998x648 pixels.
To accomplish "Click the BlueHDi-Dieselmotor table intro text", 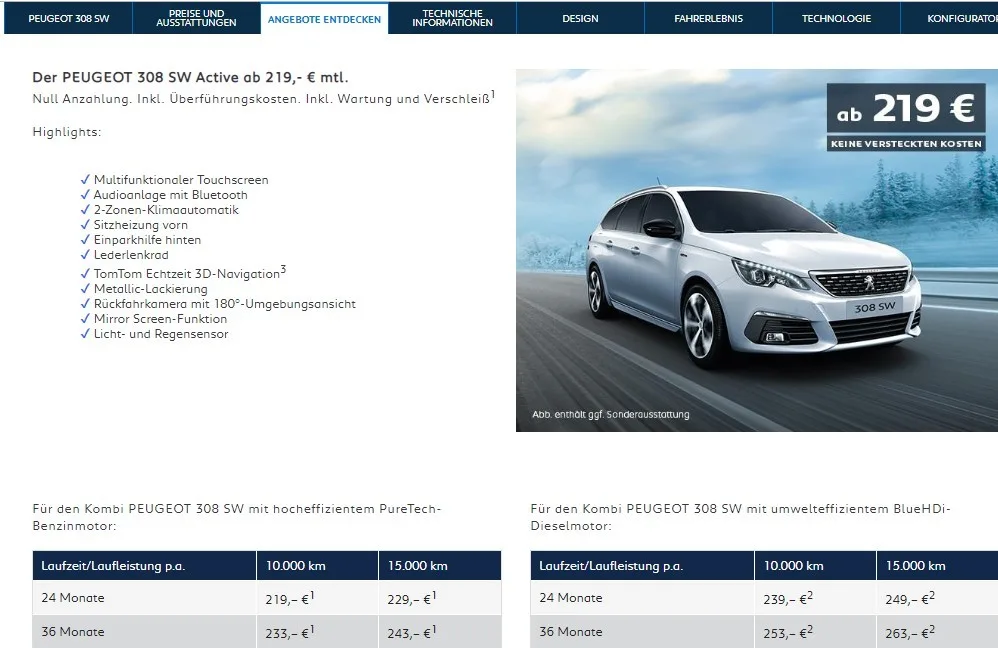I will click(740, 517).
